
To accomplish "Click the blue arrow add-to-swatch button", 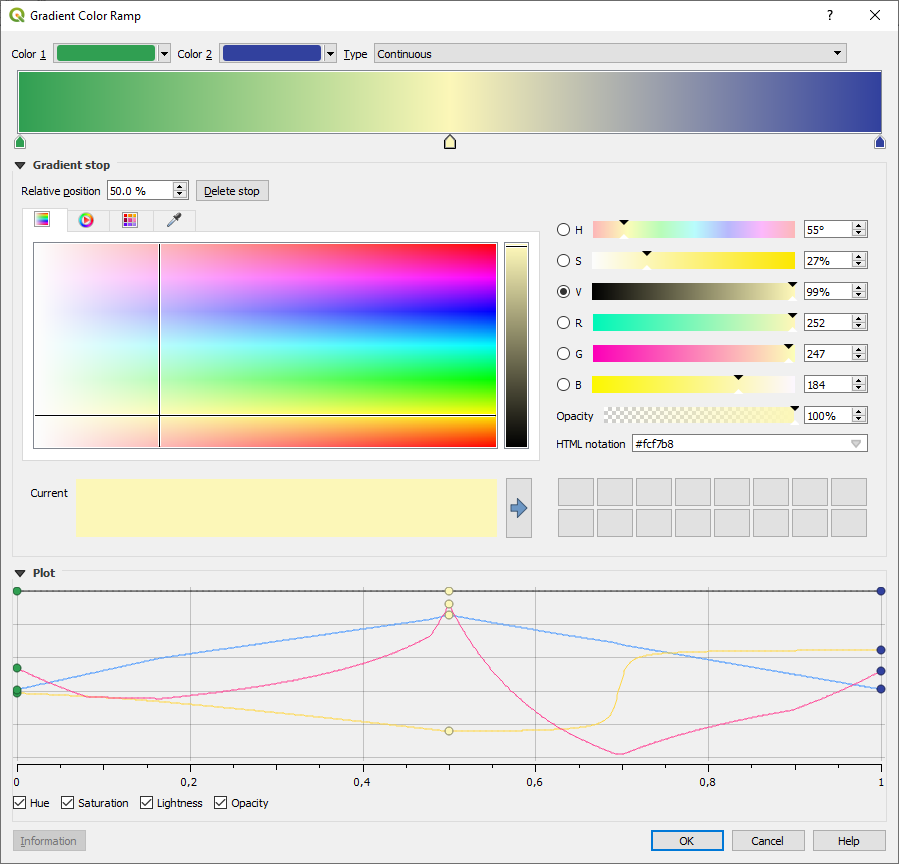I will [x=519, y=508].
